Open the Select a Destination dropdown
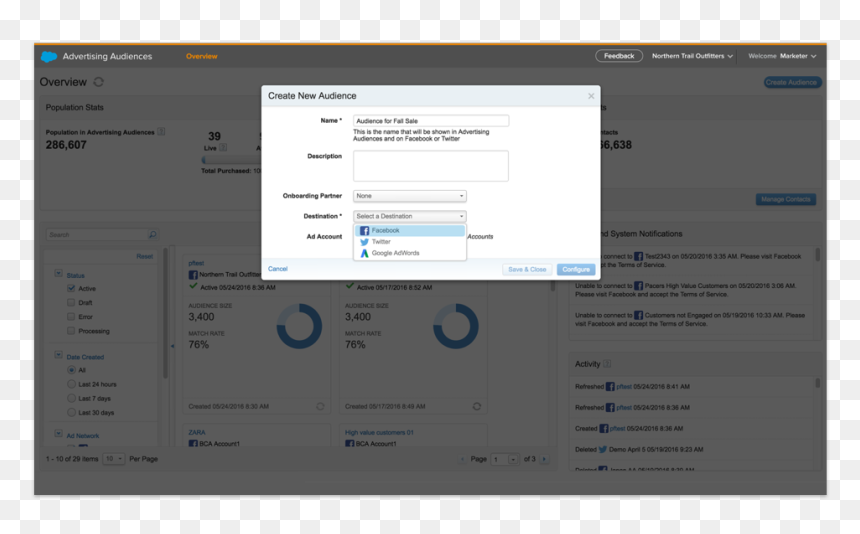Image resolution: width=860 pixels, height=534 pixels. [x=410, y=216]
